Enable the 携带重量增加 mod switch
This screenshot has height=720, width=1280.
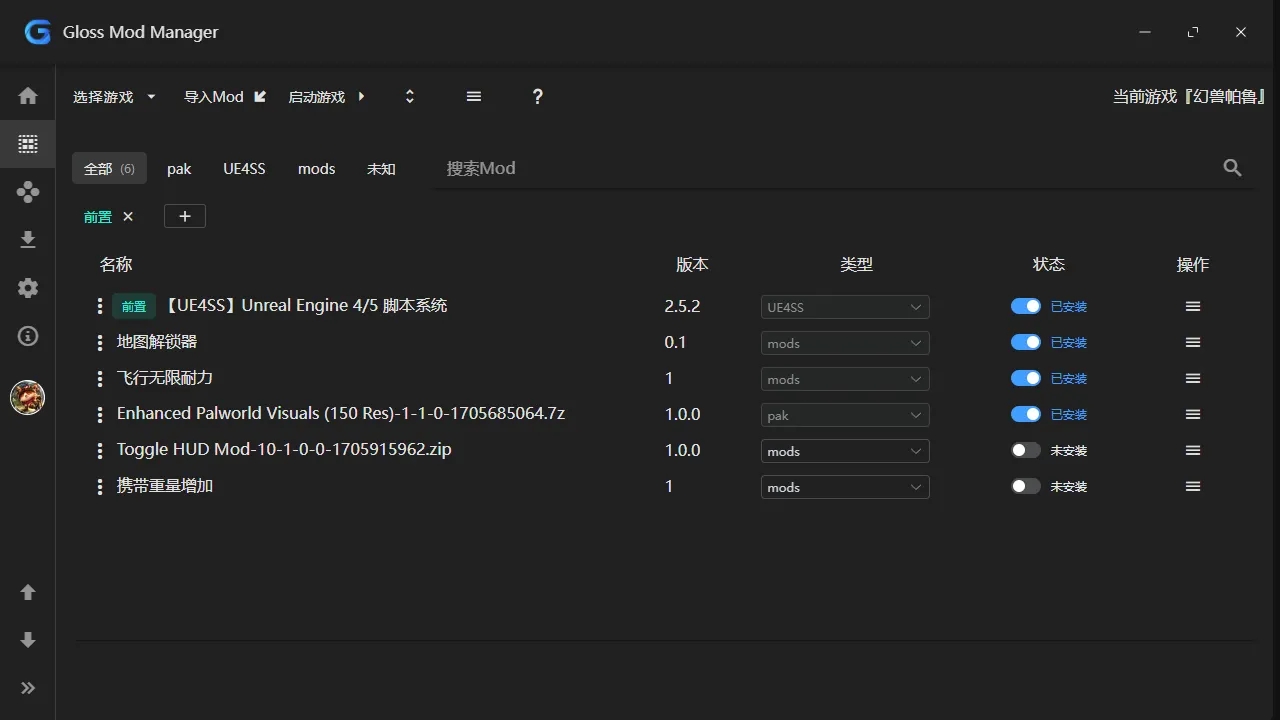(x=1026, y=486)
